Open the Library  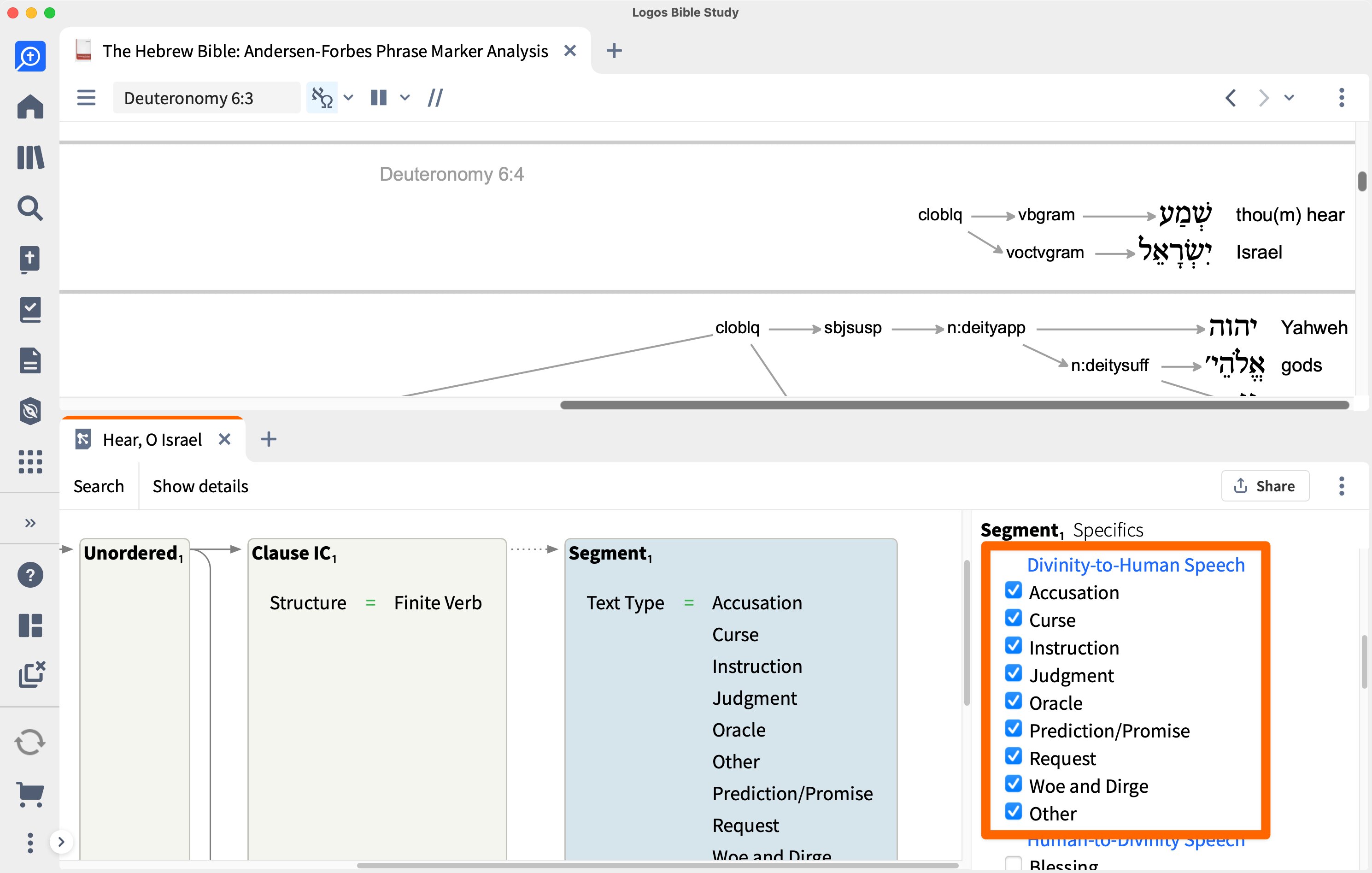(29, 157)
